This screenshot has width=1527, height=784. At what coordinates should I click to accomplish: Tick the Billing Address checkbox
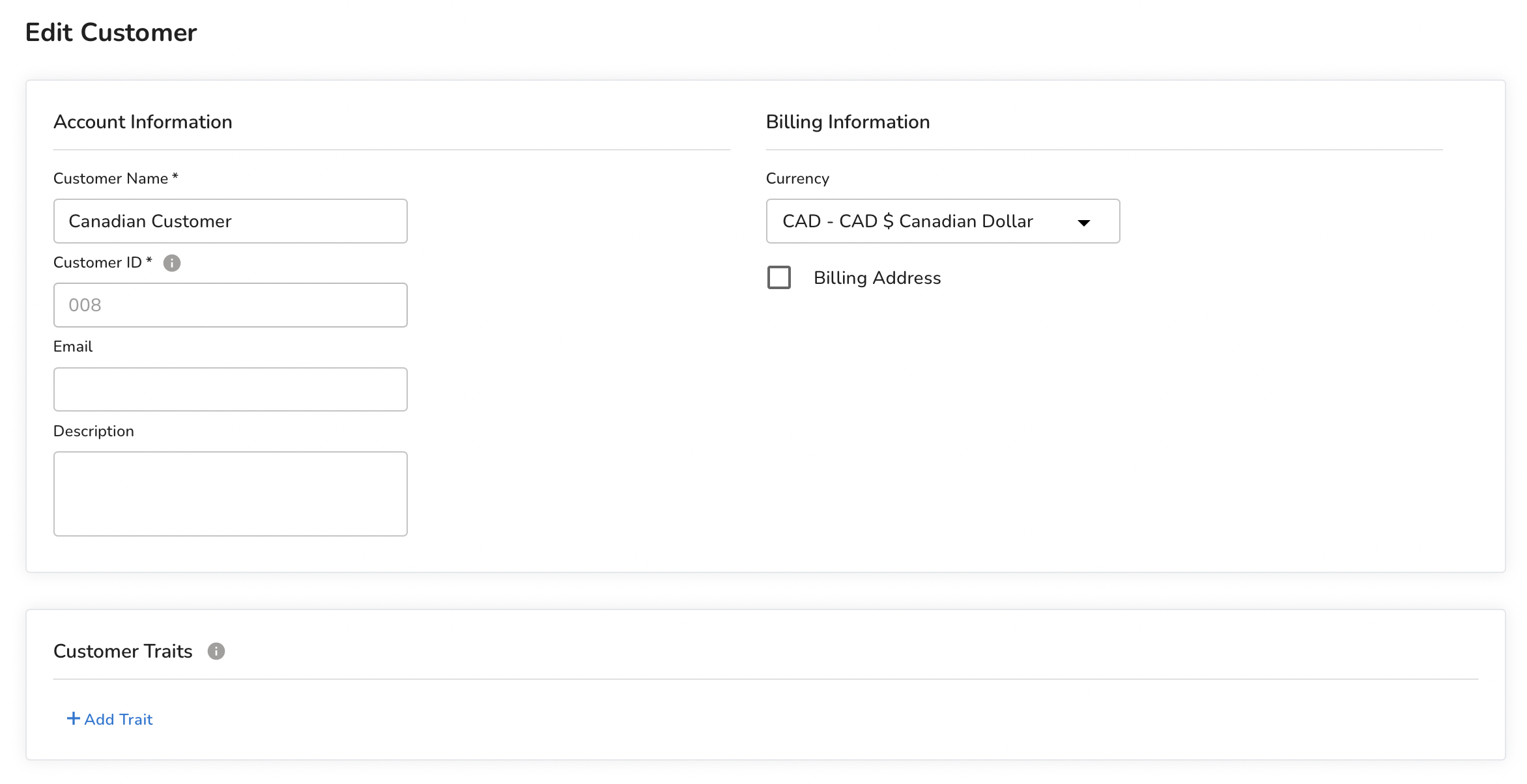779,277
